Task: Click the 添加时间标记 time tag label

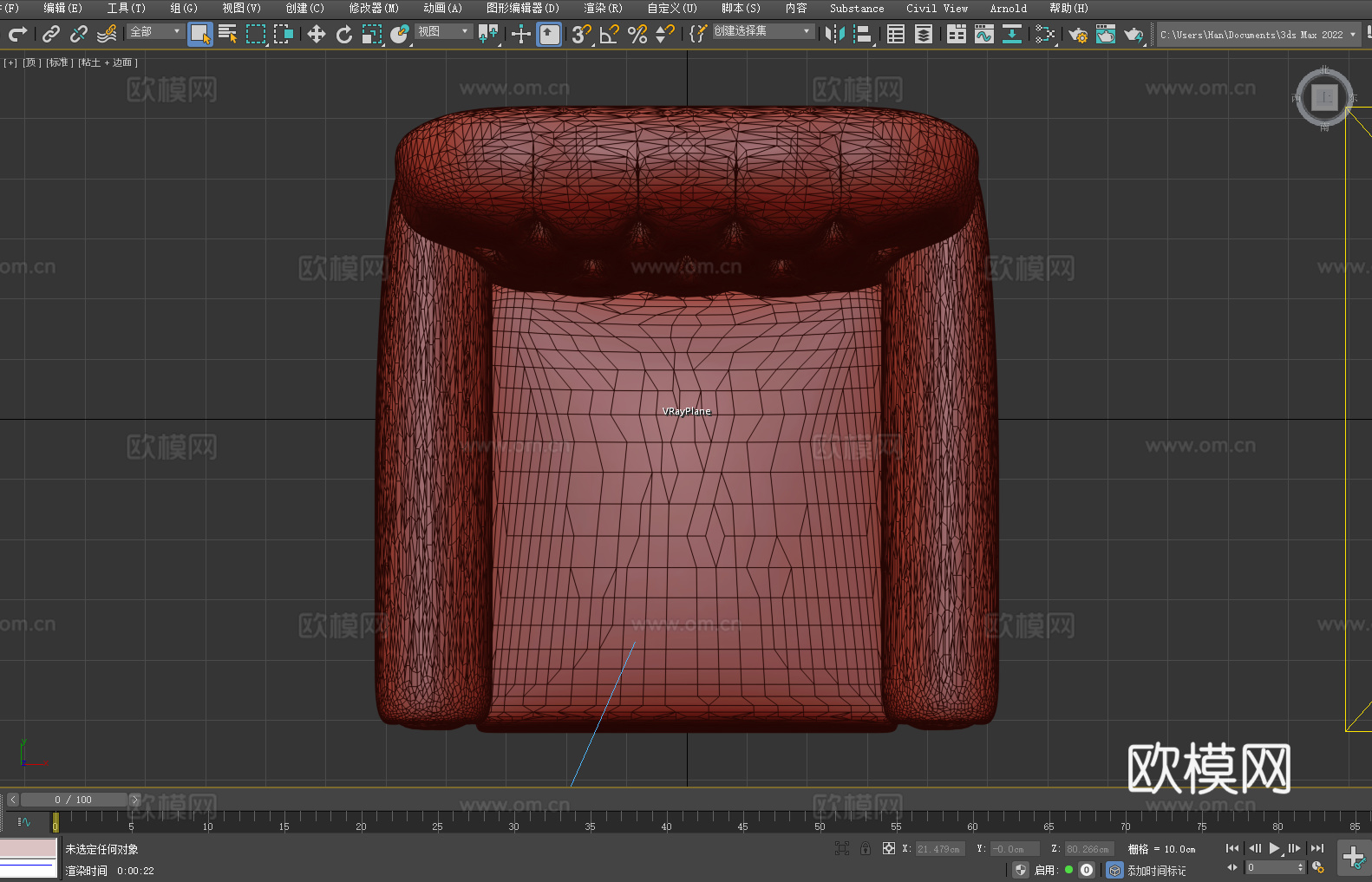Action: [x=1157, y=870]
